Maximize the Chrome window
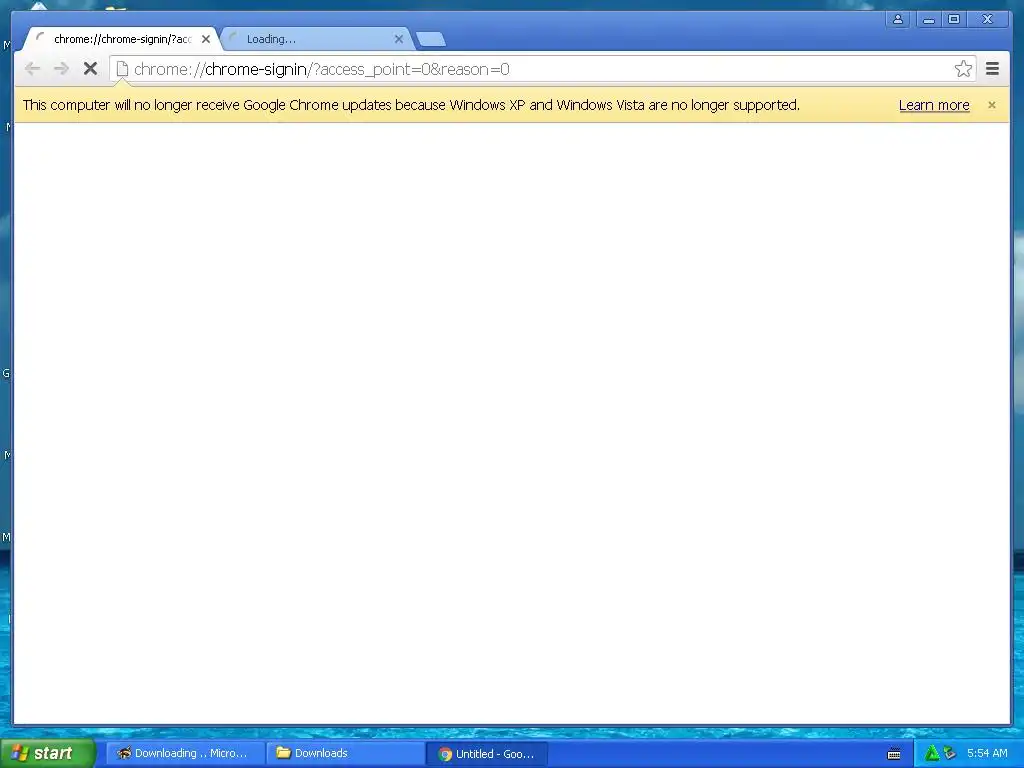This screenshot has width=1024, height=768. click(954, 20)
